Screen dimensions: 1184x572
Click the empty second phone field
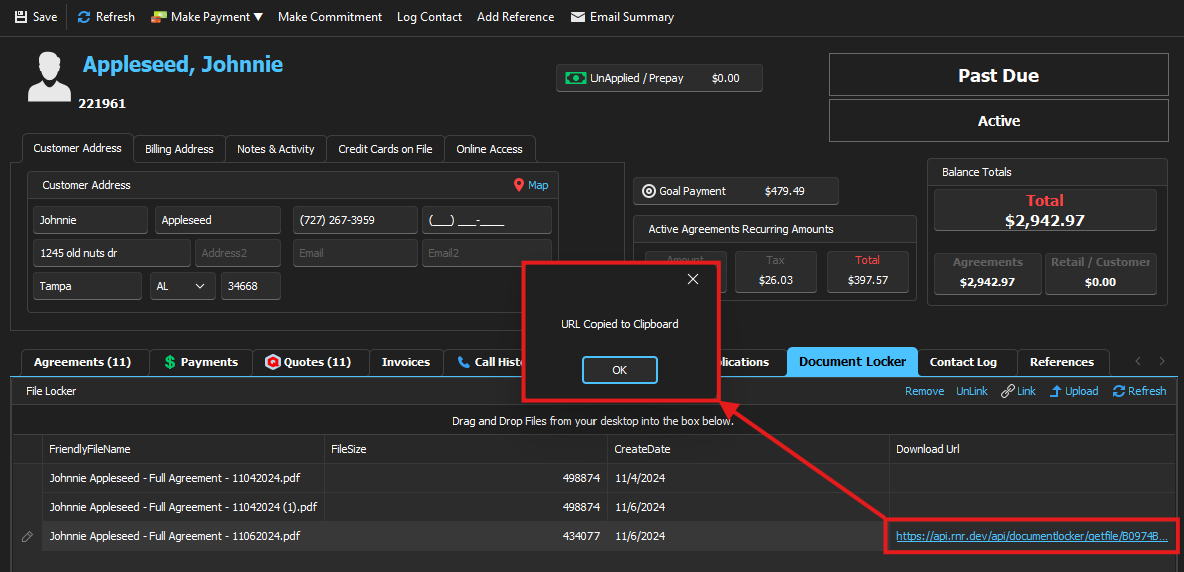487,220
